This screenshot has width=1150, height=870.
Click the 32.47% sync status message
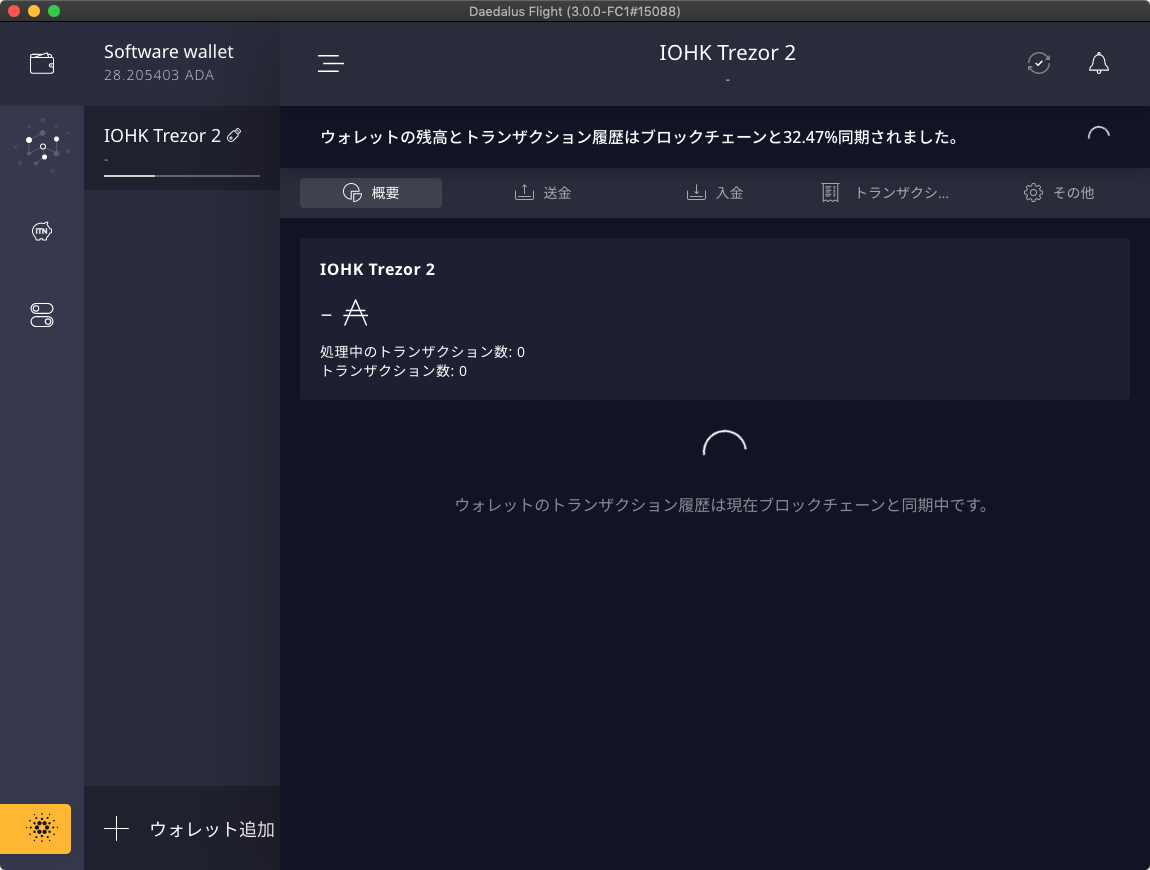pos(640,137)
